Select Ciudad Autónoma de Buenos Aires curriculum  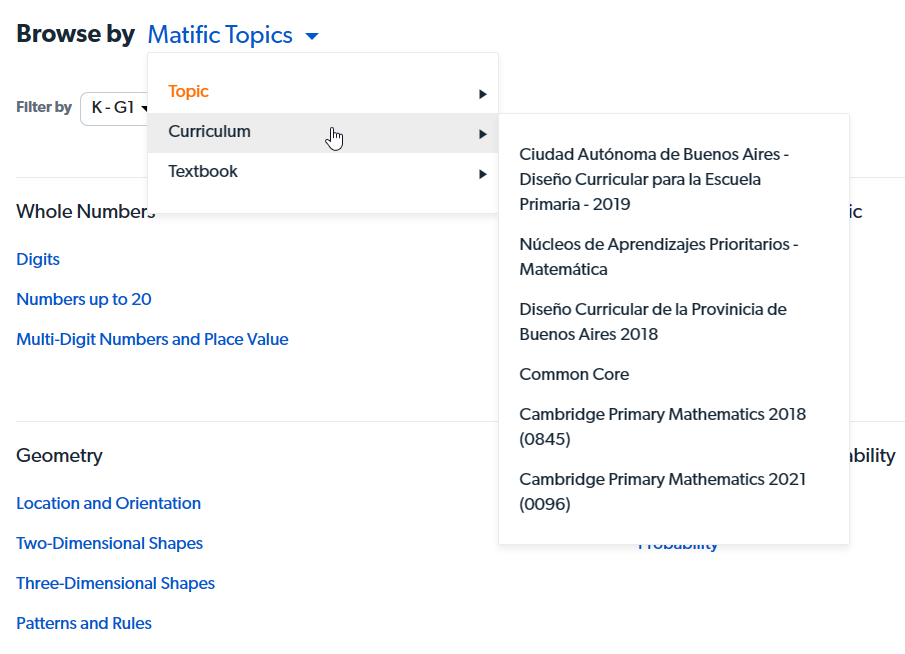pyautogui.click(x=654, y=179)
